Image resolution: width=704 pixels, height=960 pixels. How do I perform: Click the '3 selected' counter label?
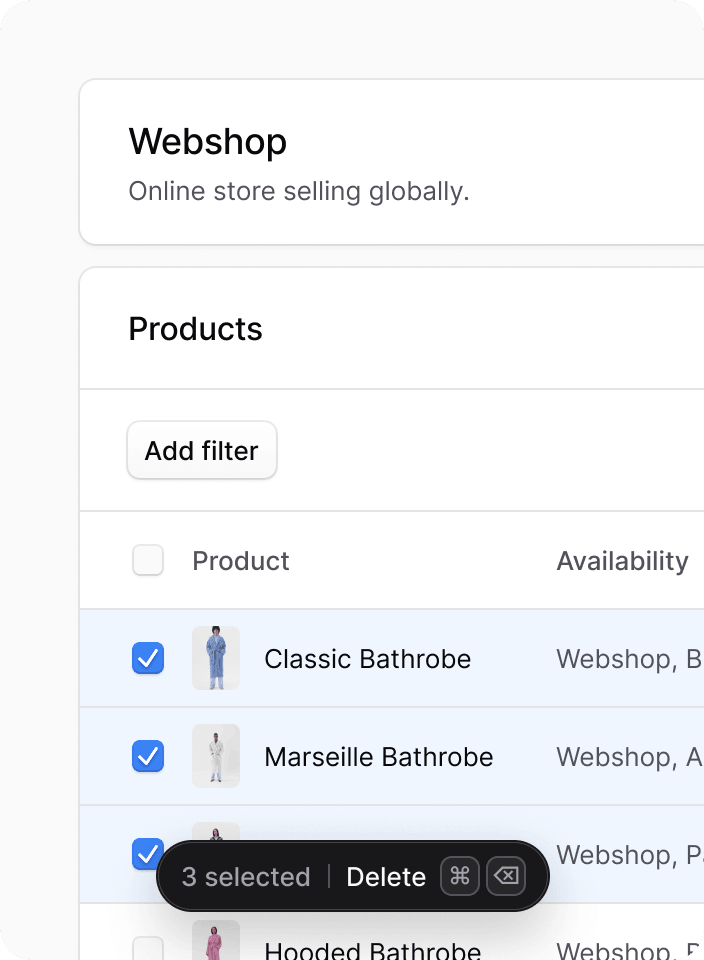point(246,876)
